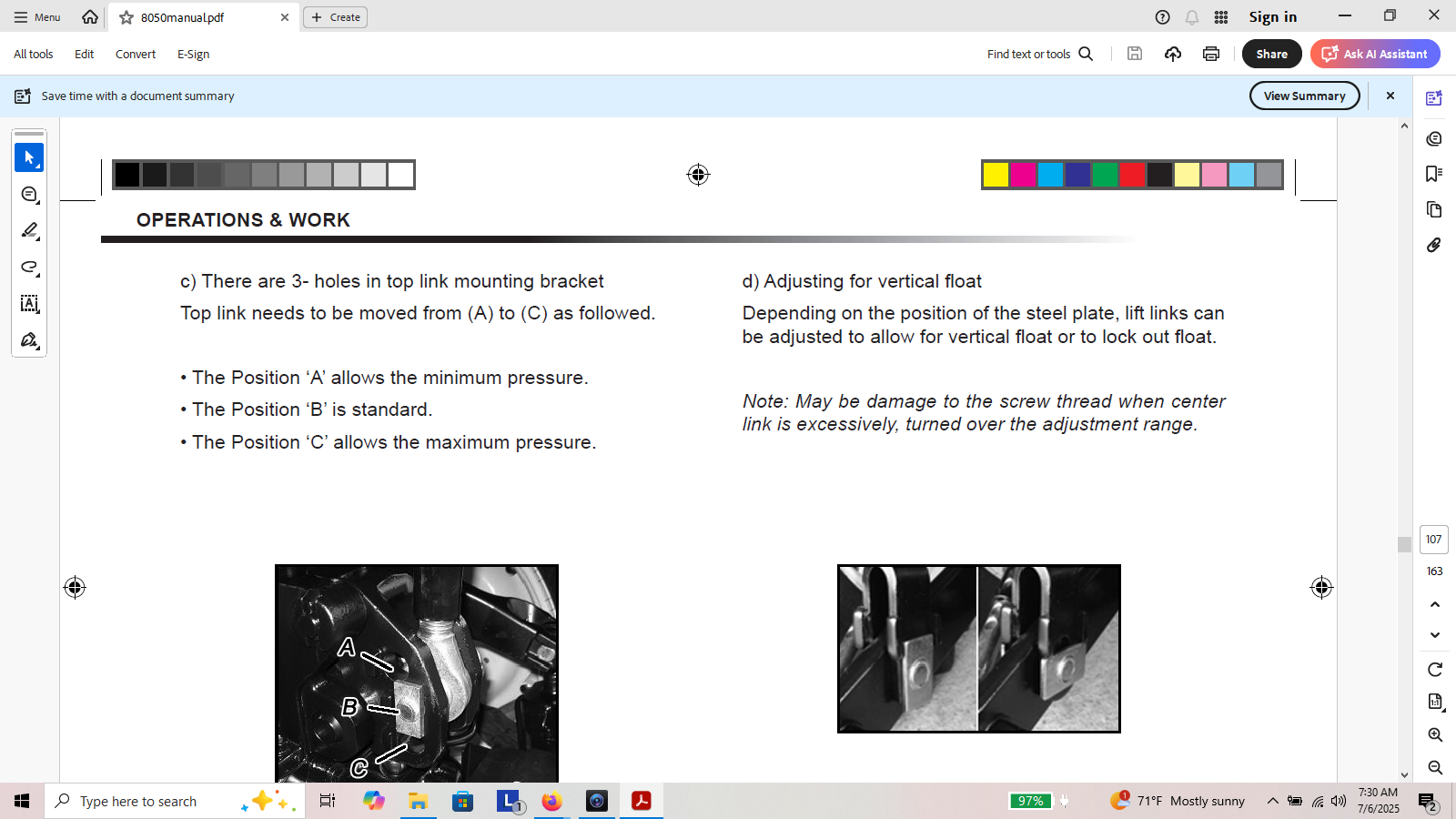Click Sign in
1456x819 pixels.
point(1272,17)
